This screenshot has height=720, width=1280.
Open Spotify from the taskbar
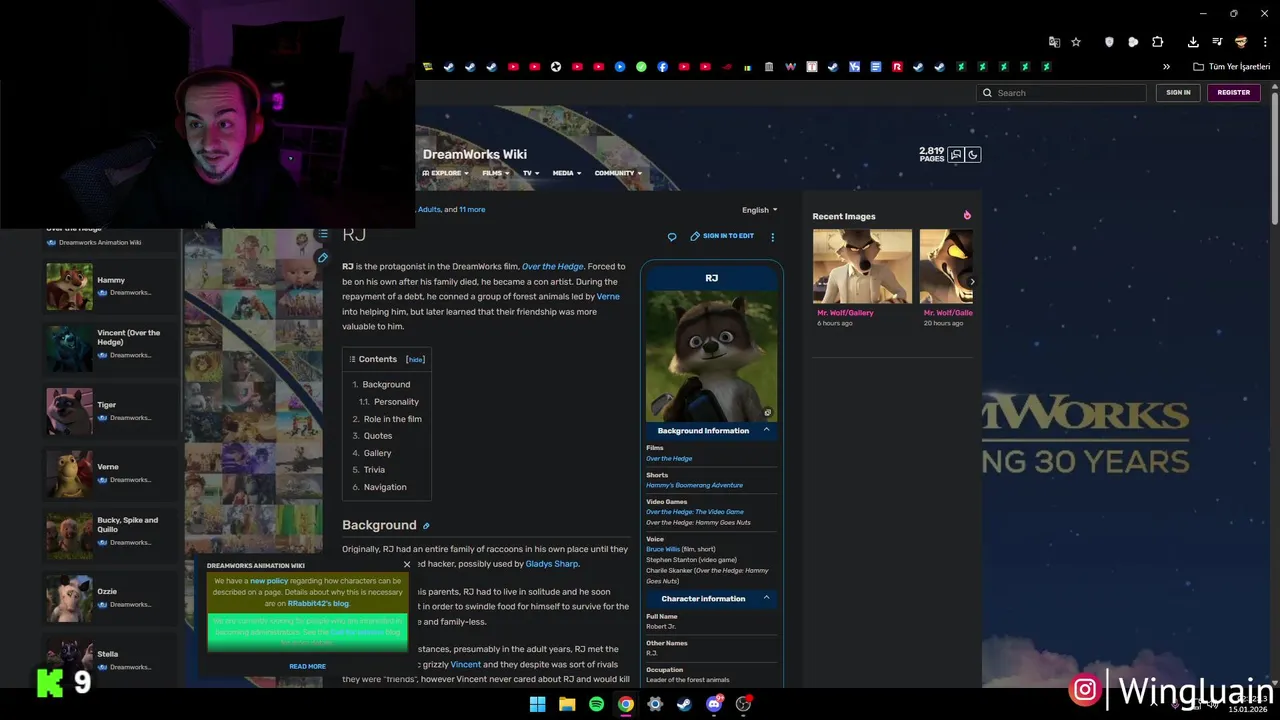click(596, 704)
